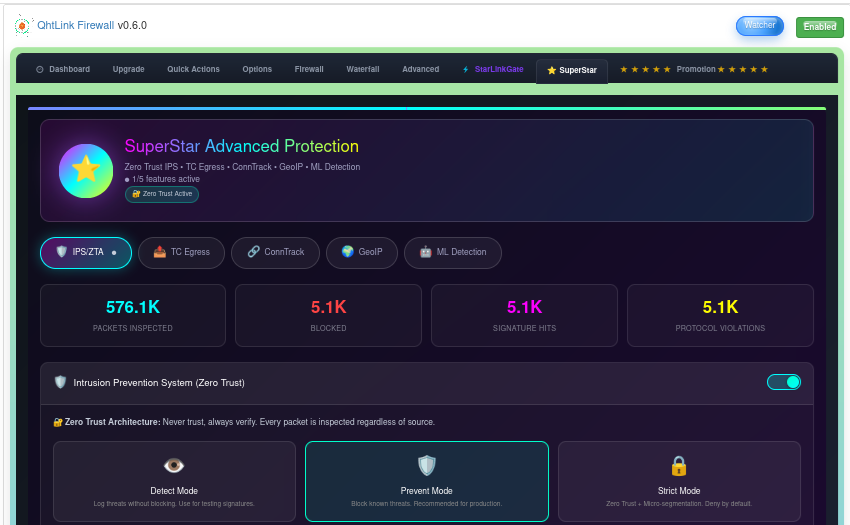
Task: Click the QhtLink Firewall logo icon
Action: point(22,25)
